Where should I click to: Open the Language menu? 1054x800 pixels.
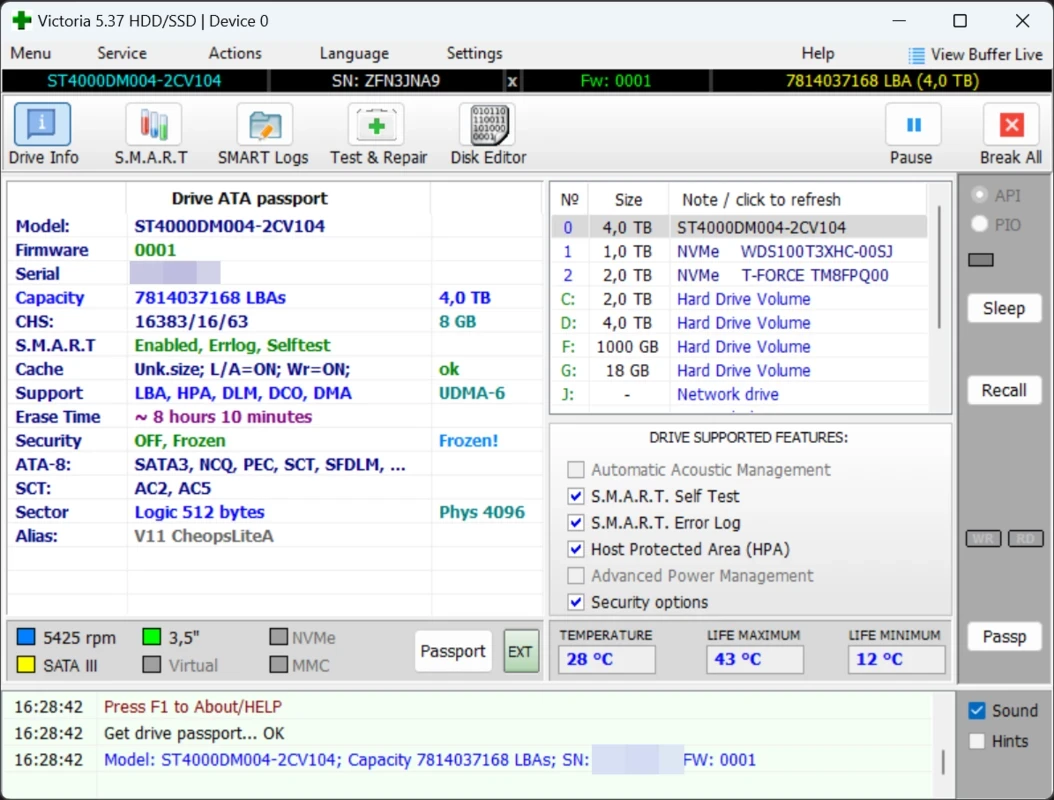tap(353, 54)
